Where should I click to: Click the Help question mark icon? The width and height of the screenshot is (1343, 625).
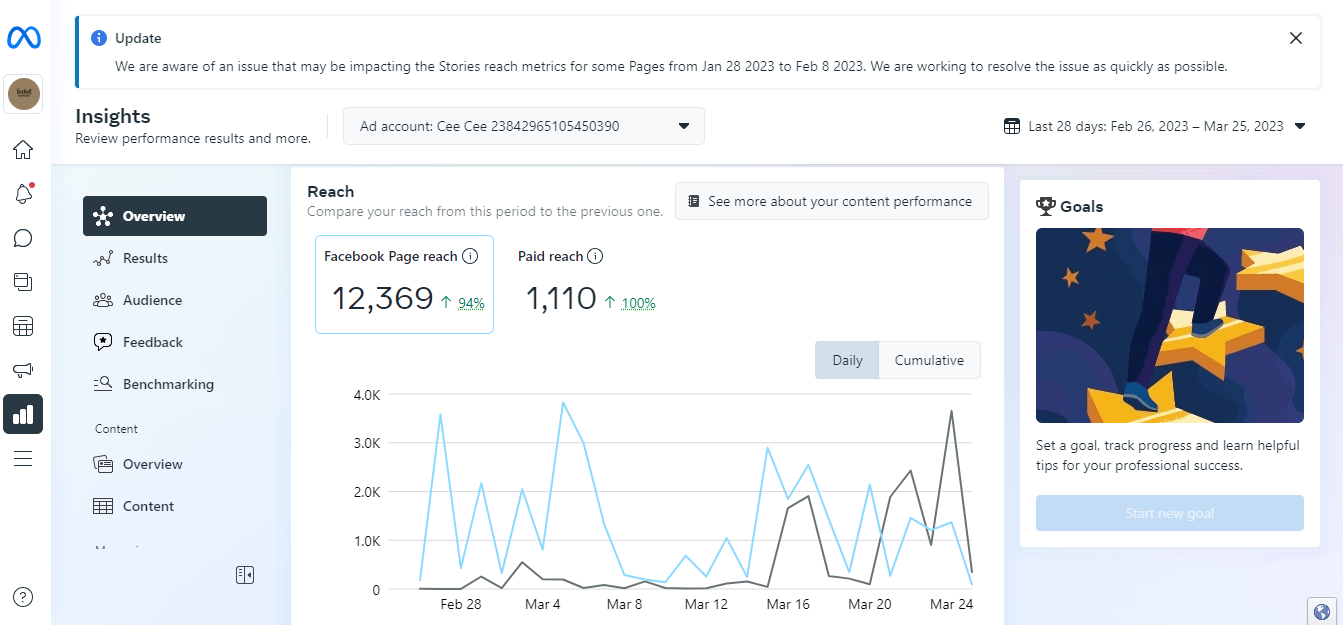click(23, 597)
